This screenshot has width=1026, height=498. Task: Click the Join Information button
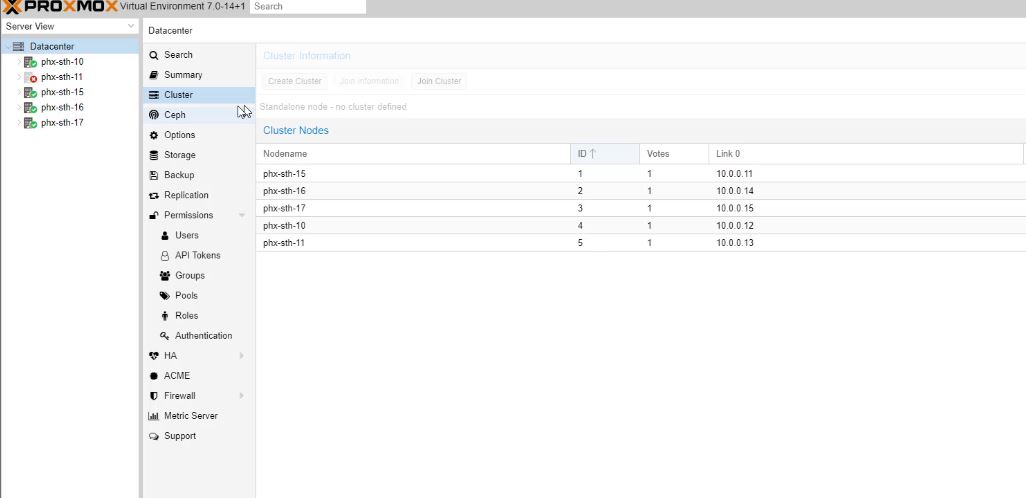pos(369,81)
